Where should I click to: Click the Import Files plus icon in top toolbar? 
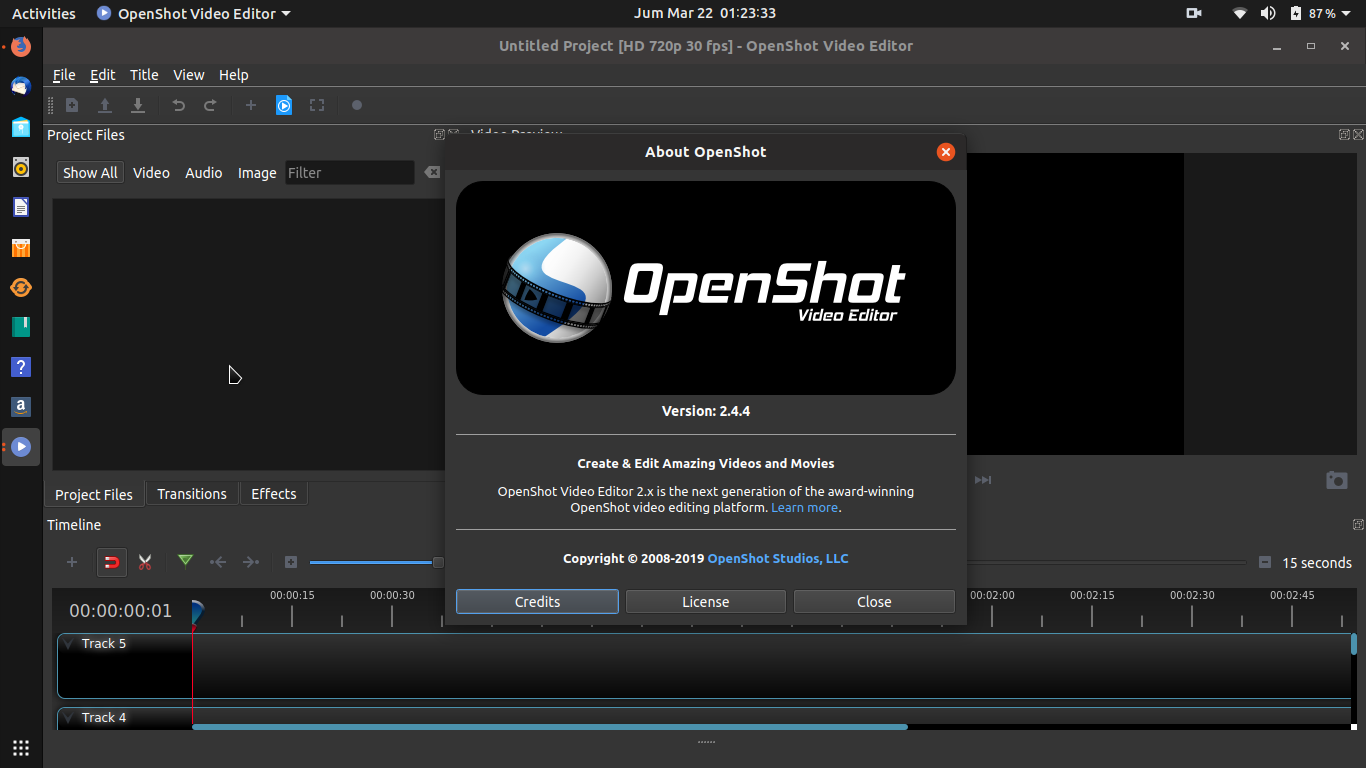point(251,105)
